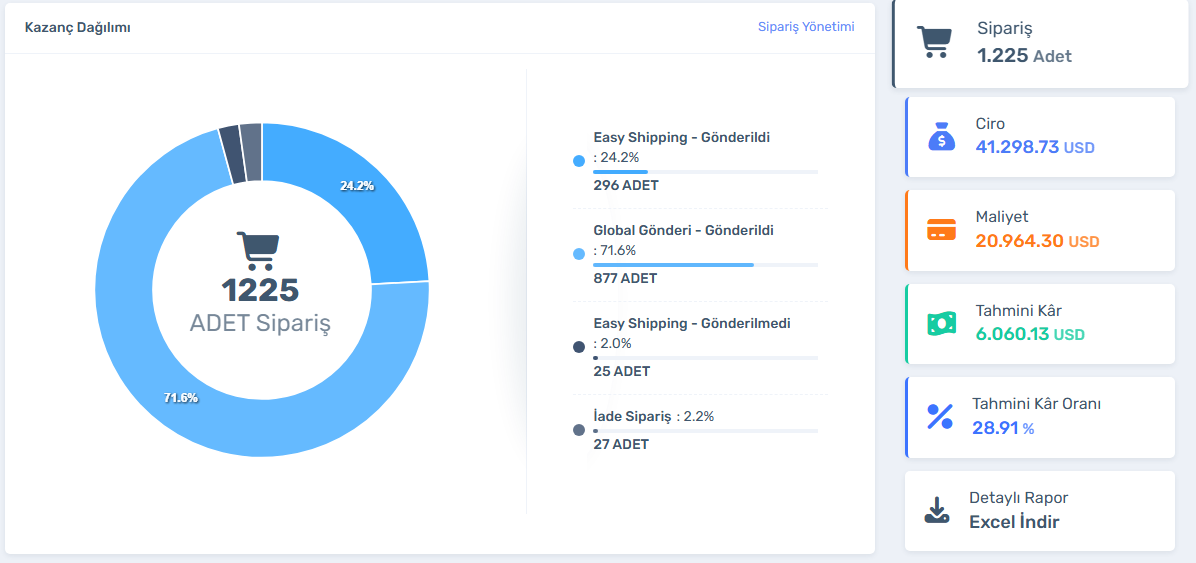Select the Sipariş 1.225 Adet tab card
Screen dimensions: 1196x563
1040,45
